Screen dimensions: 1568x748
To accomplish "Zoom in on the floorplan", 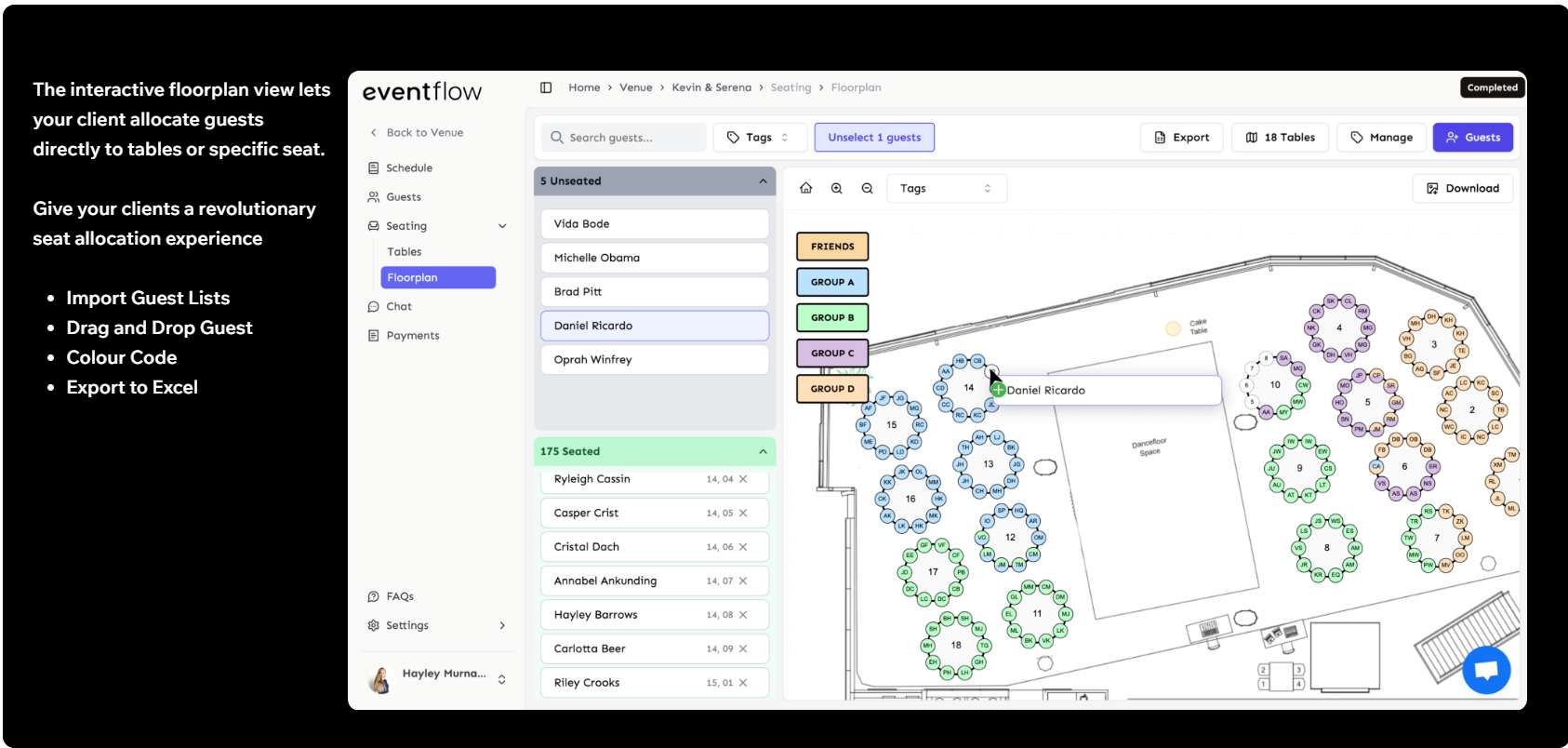I will click(836, 189).
